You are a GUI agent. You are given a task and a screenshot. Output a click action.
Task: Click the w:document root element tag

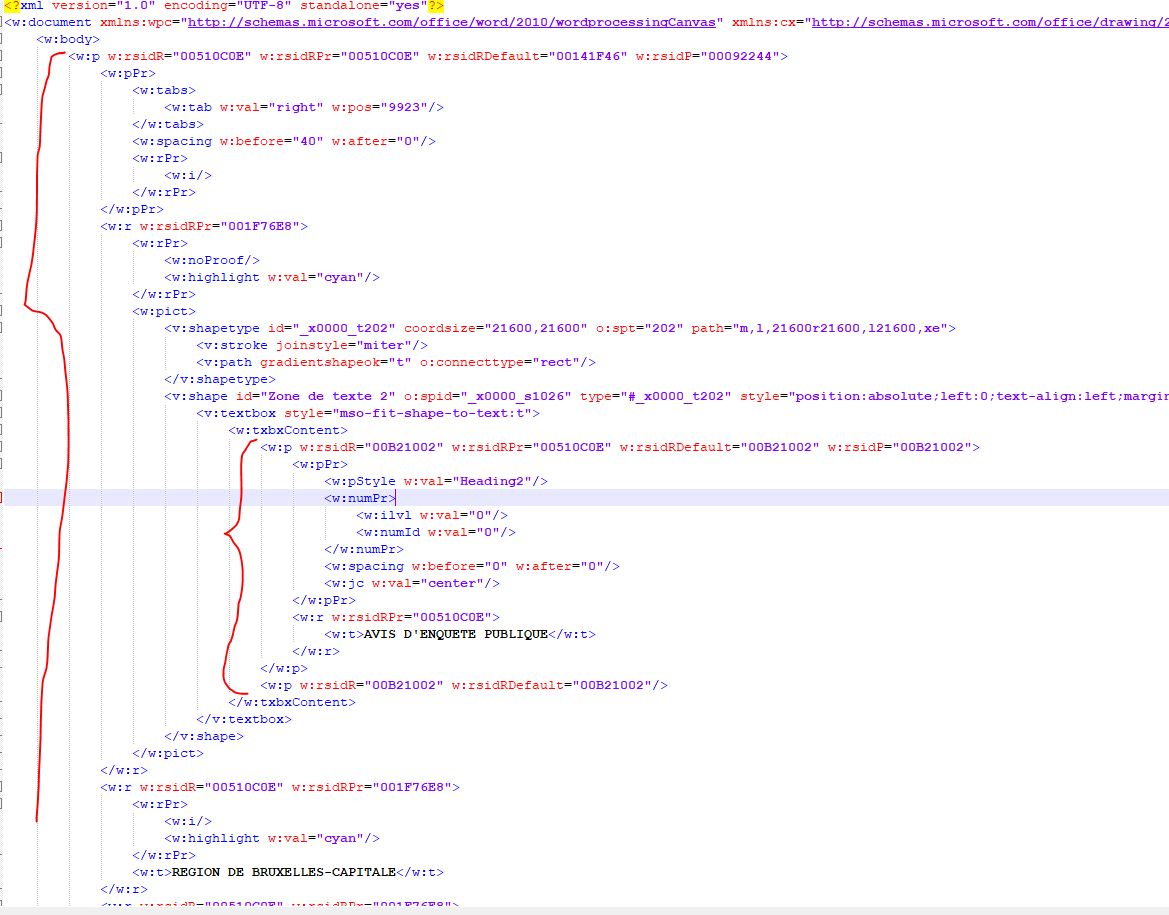(47, 22)
